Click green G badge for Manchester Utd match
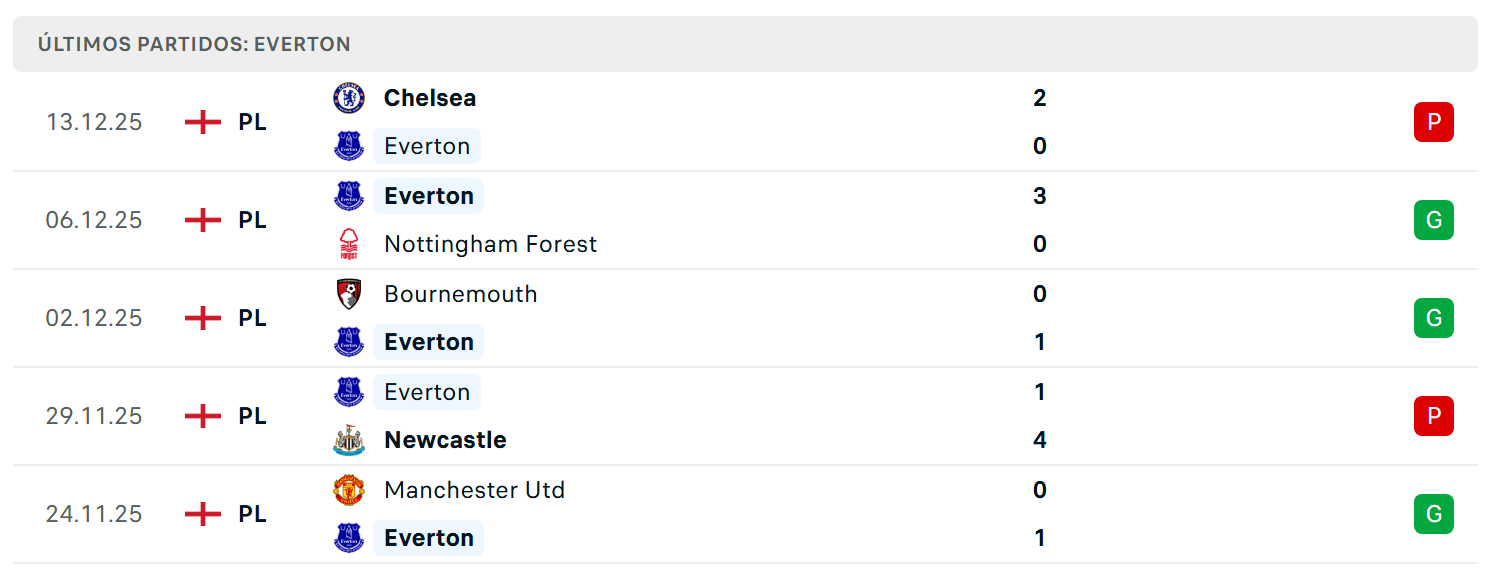Image resolution: width=1495 pixels, height=583 pixels. tap(1433, 514)
